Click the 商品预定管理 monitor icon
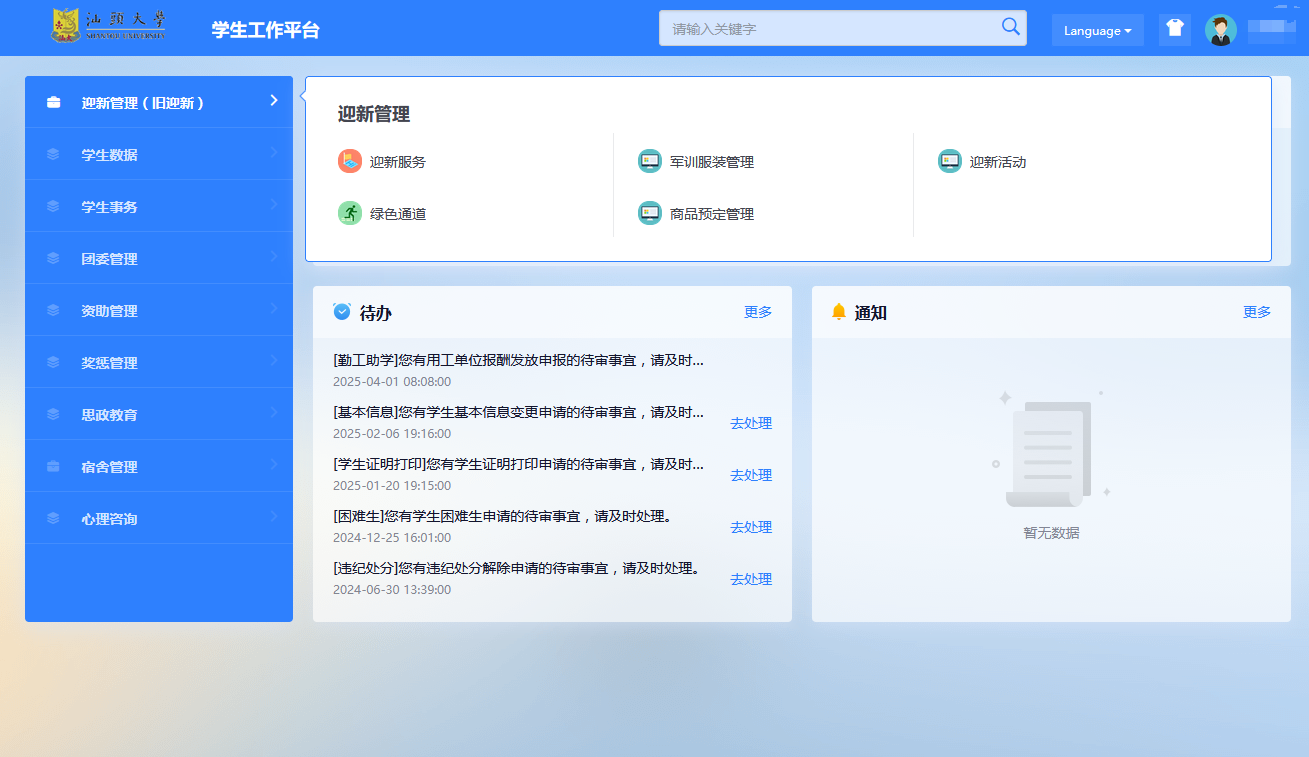The image size is (1309, 757). pos(650,213)
